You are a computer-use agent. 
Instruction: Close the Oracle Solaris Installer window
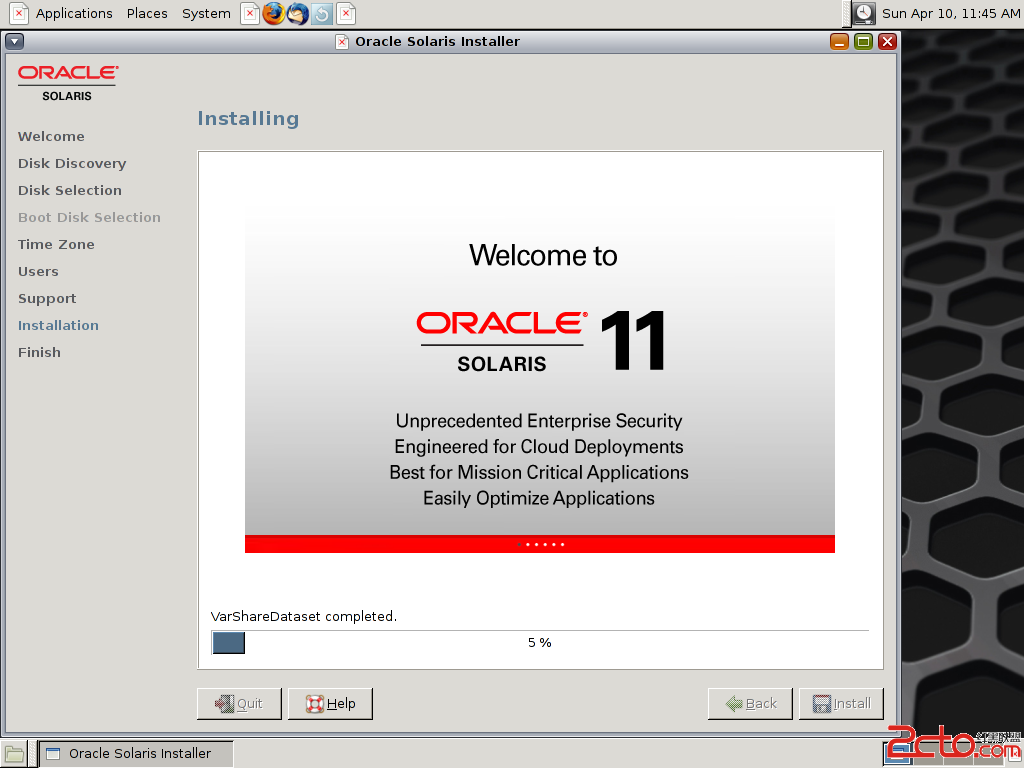[887, 42]
